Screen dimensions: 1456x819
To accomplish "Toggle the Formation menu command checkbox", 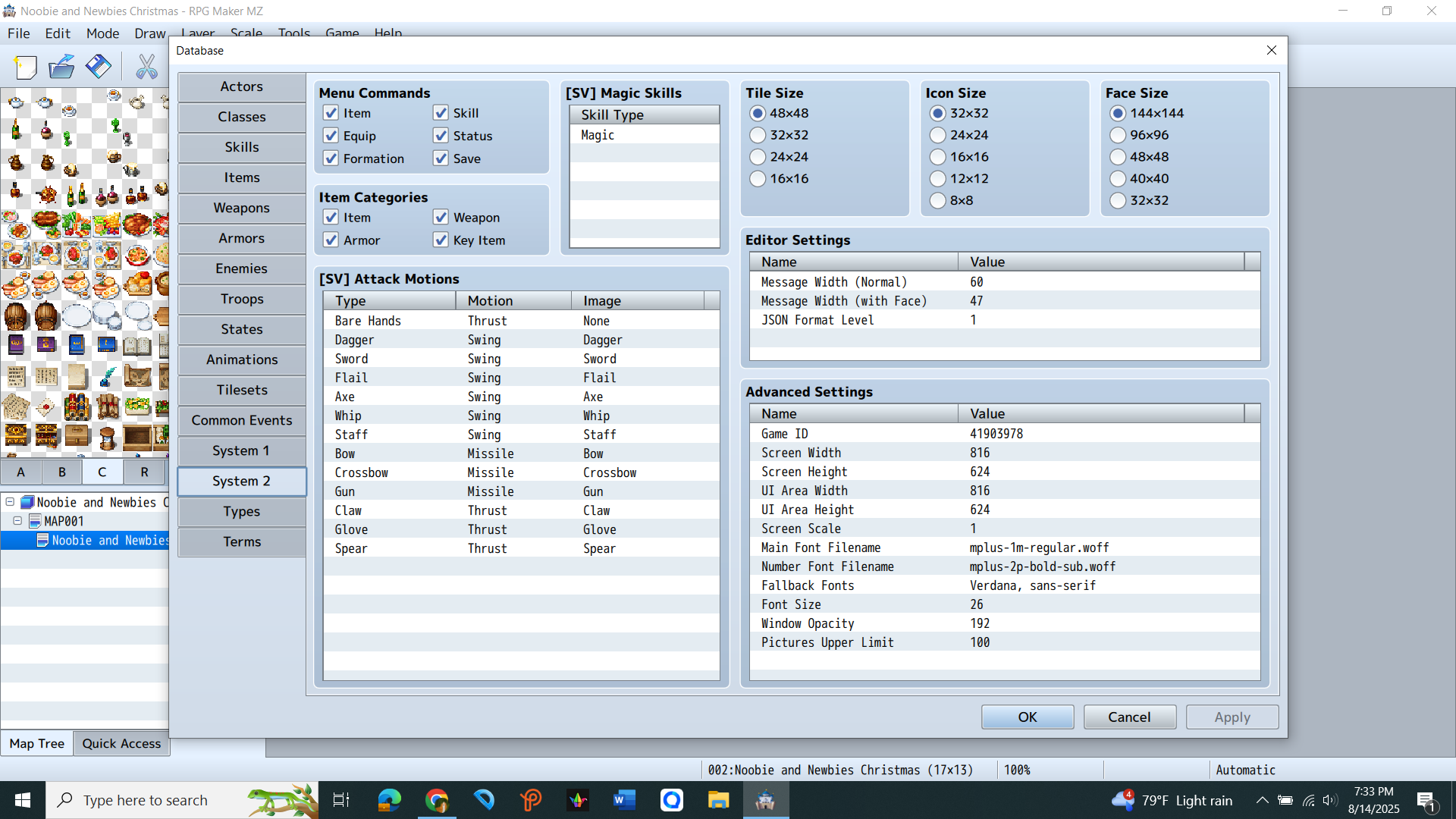I will 331,158.
